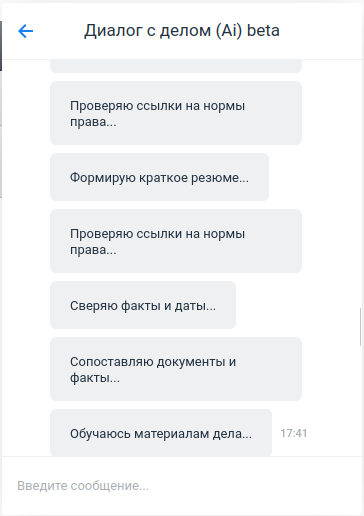
Task: Select the cropped message bubble below the header
Action: point(176,66)
